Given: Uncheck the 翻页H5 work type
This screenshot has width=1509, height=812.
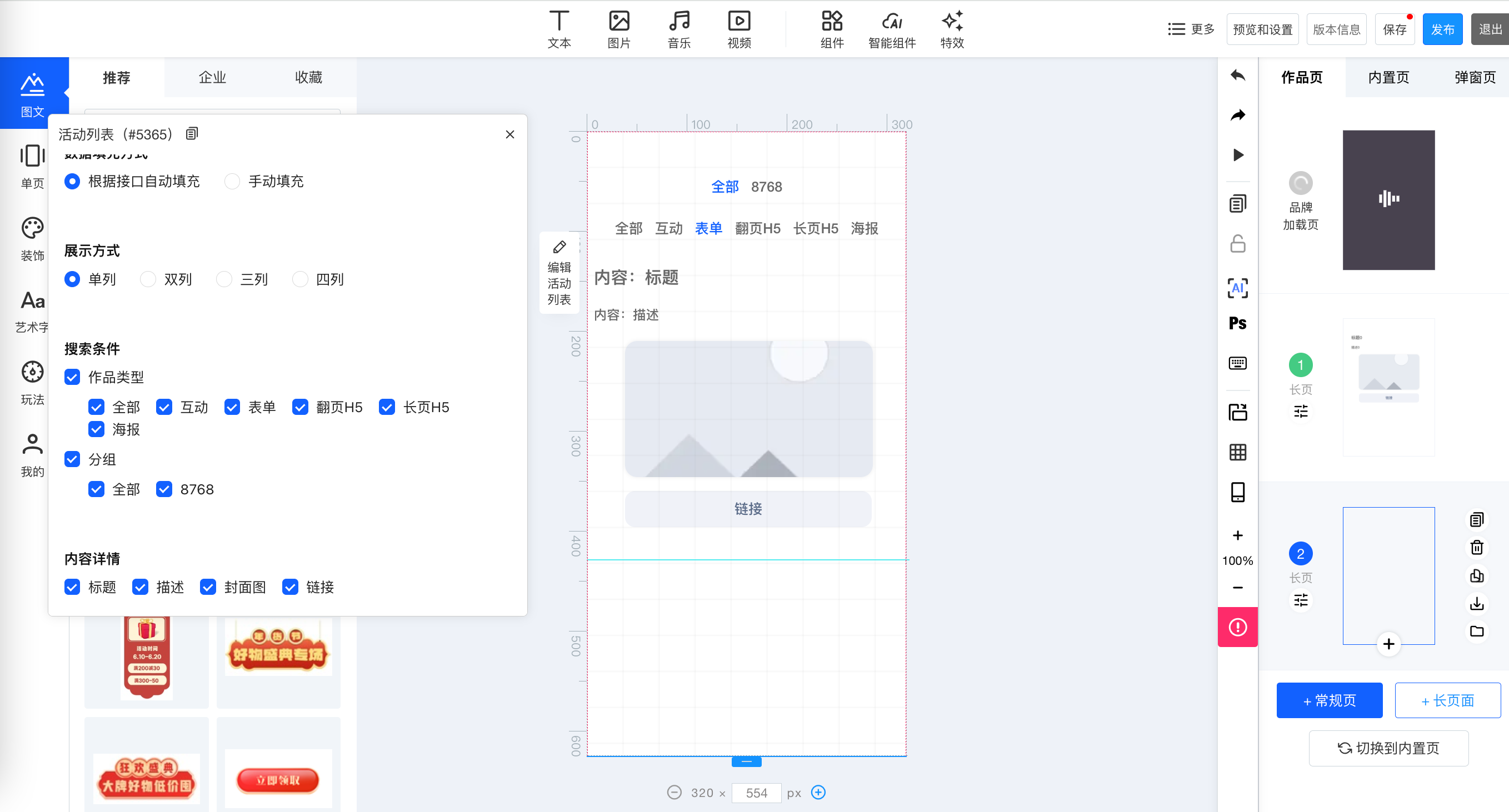Looking at the screenshot, I should [301, 407].
